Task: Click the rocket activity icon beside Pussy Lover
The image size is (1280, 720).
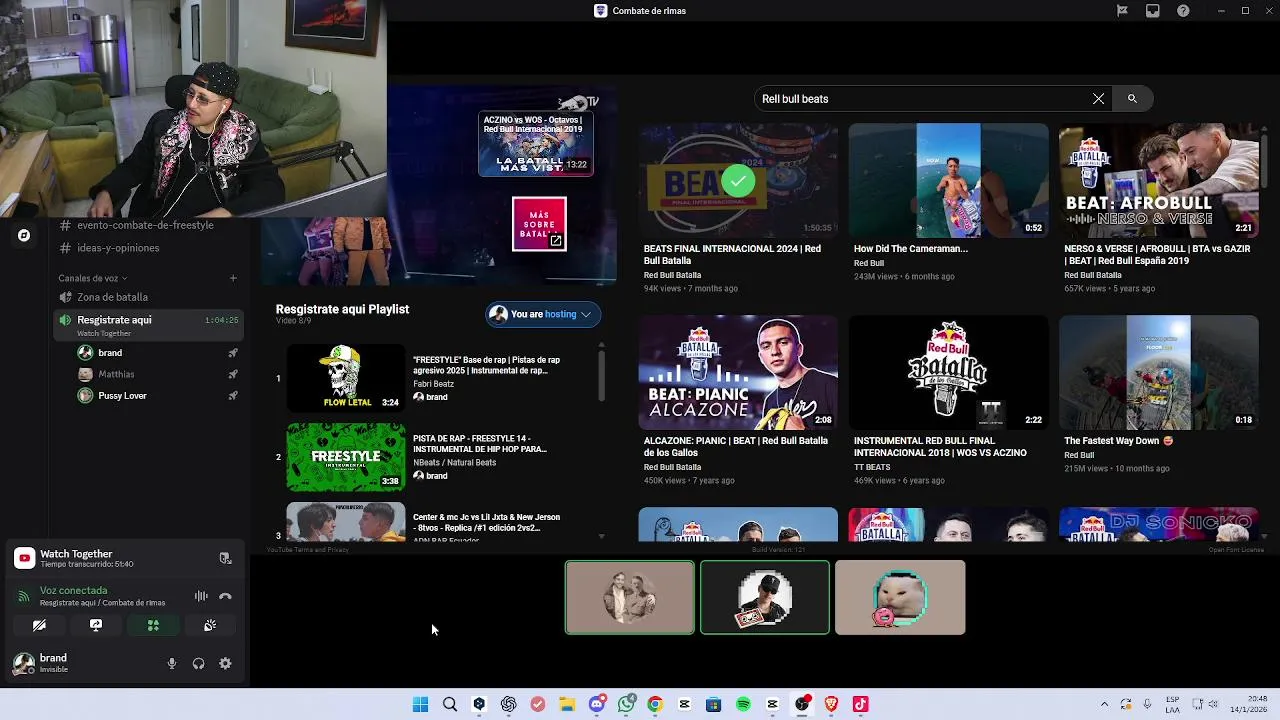Action: pos(233,396)
